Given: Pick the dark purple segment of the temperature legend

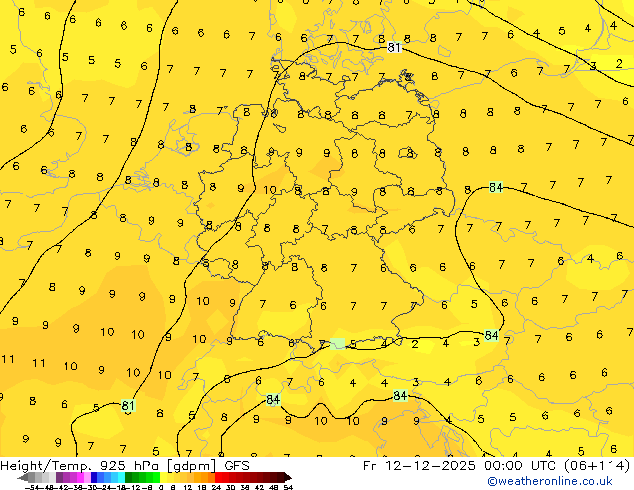Looking at the screenshot, I should point(59,477).
